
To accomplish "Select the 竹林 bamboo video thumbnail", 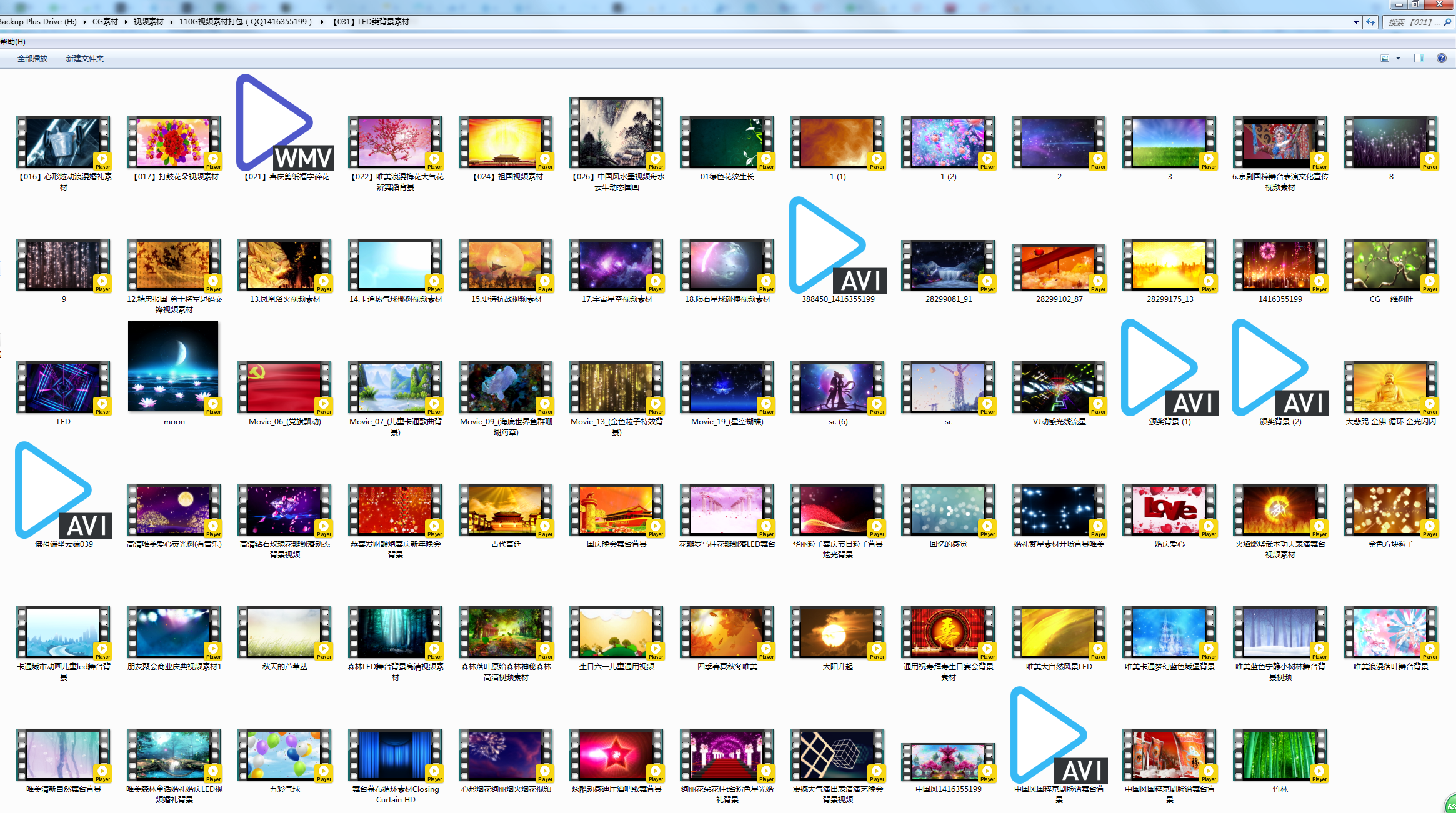I will tap(1279, 756).
